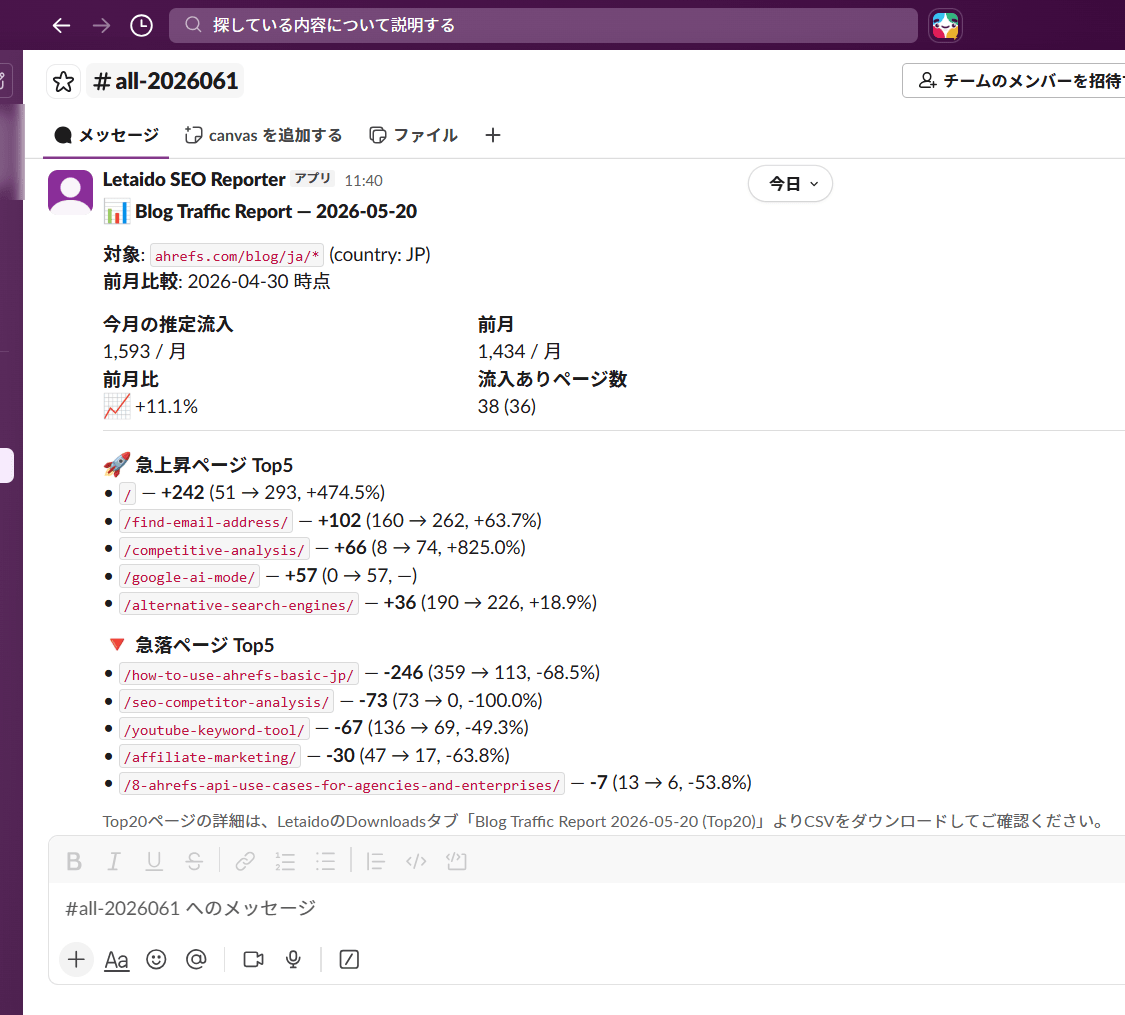Switch to the メッセージ tab
The height and width of the screenshot is (1015, 1125).
point(106,135)
